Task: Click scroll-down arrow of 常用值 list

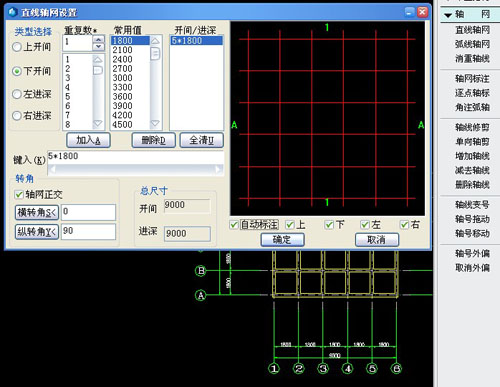Action: pos(155,123)
